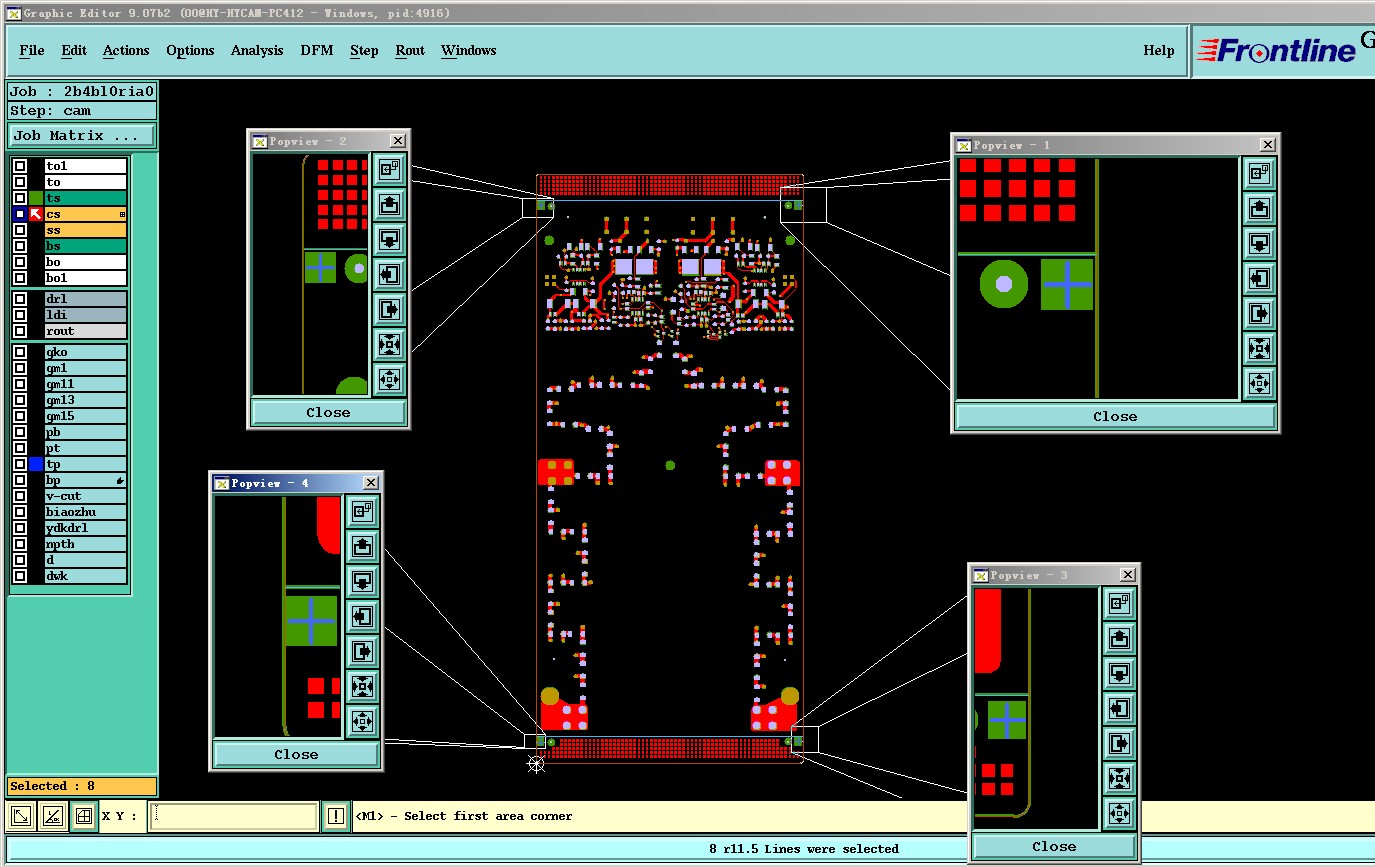The image size is (1375, 867).
Task: Toggle display checkbox for layer cs
Action: [20, 214]
